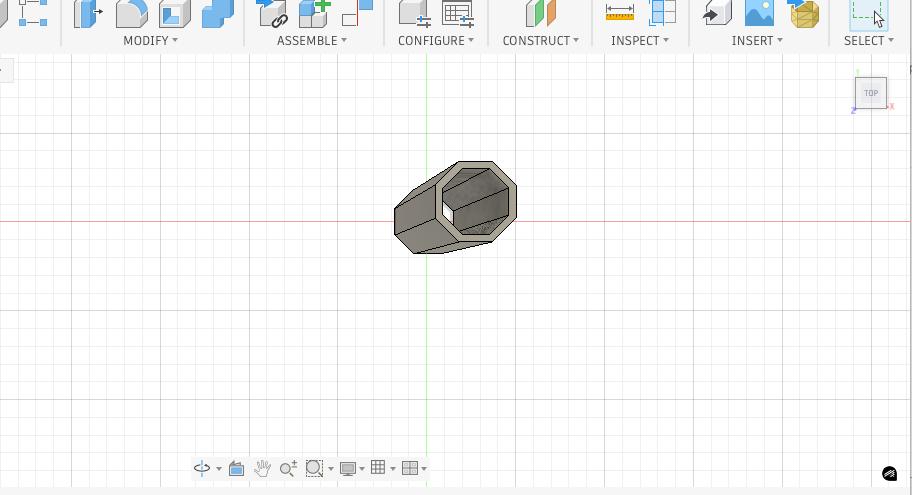The width and height of the screenshot is (912, 495).
Task: Select the Shell tool
Action: tap(175, 13)
